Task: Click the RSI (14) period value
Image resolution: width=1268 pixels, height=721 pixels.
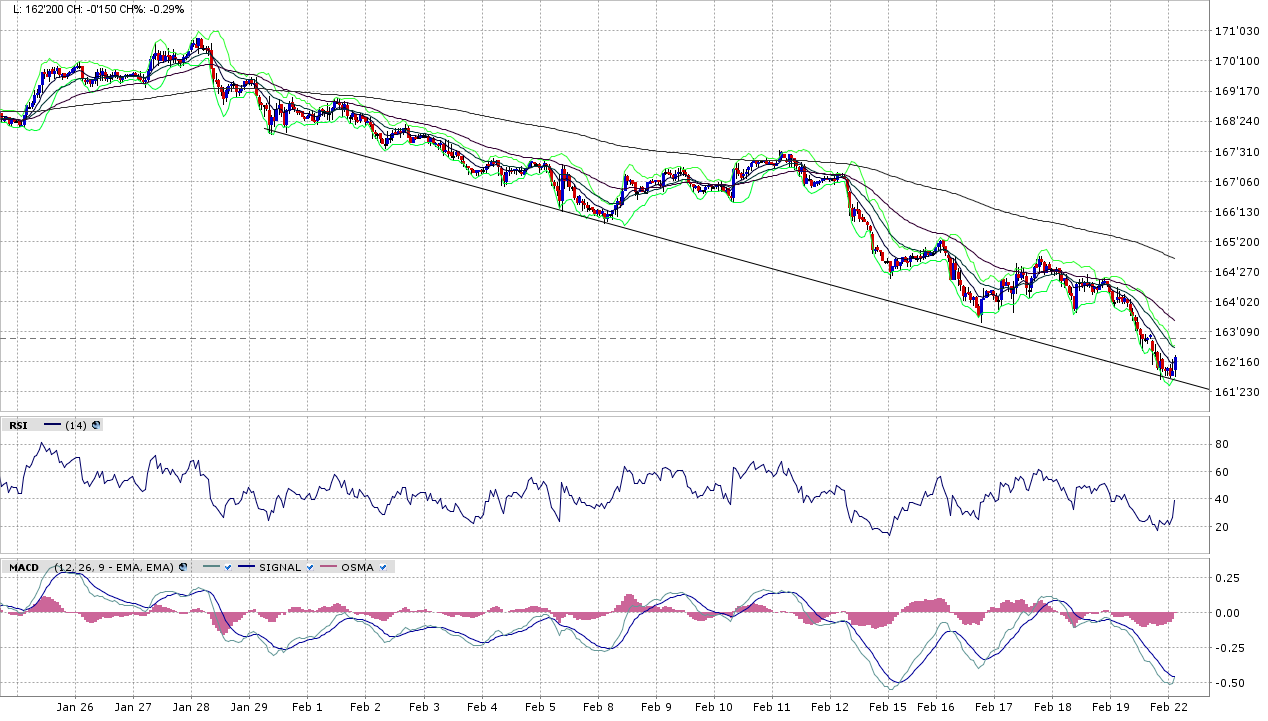Action: [x=76, y=425]
